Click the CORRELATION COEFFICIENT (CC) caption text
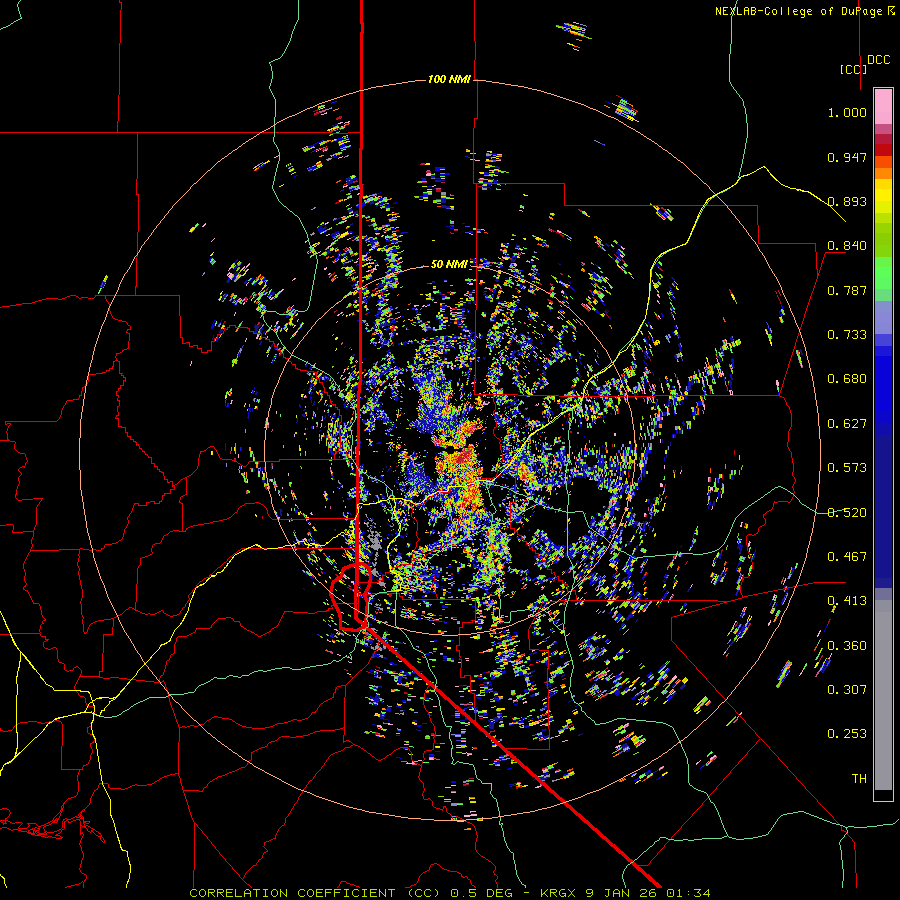Screen dimensions: 900x900 (x=315, y=893)
